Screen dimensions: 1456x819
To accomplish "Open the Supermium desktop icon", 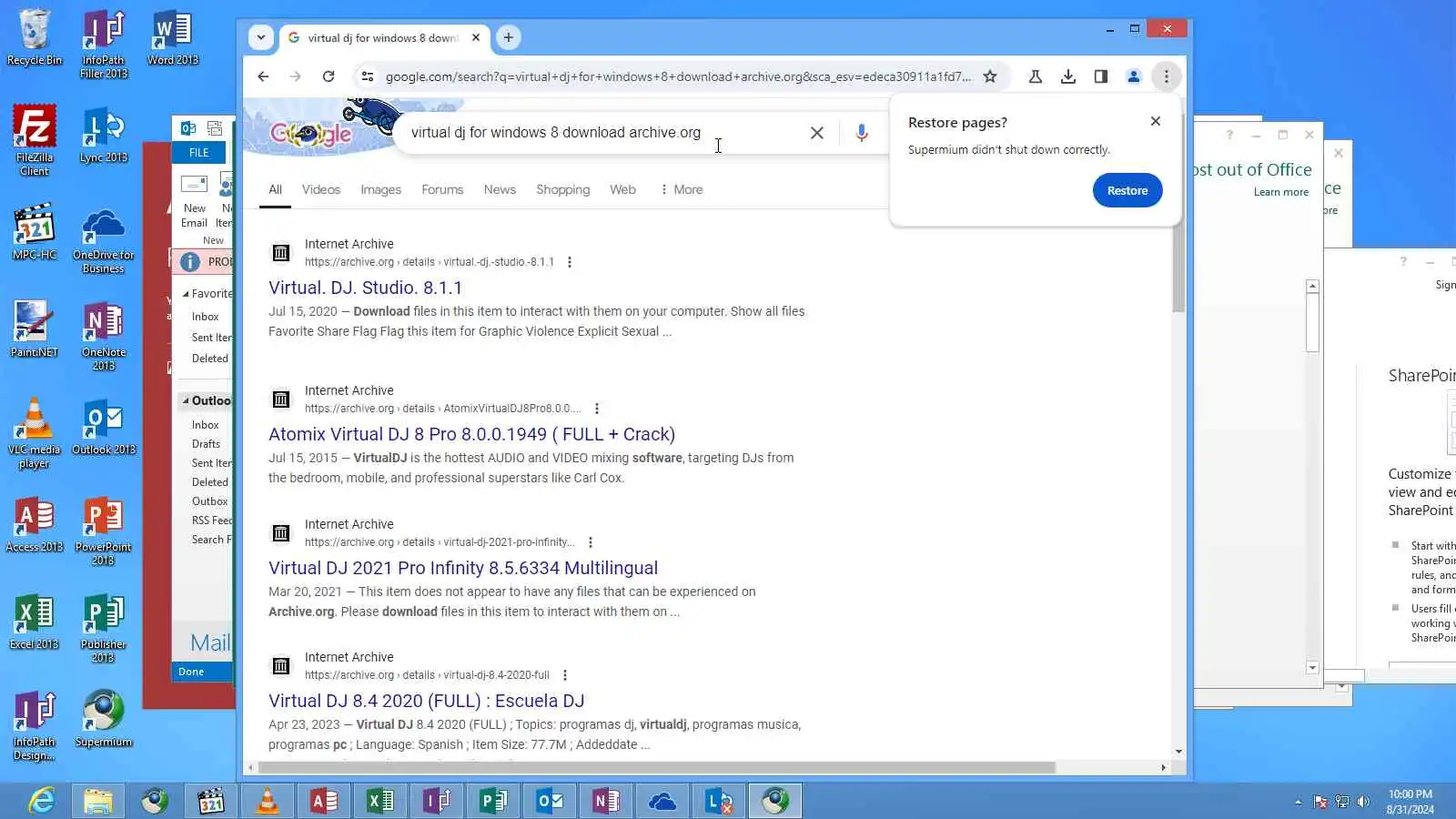I will point(104,719).
